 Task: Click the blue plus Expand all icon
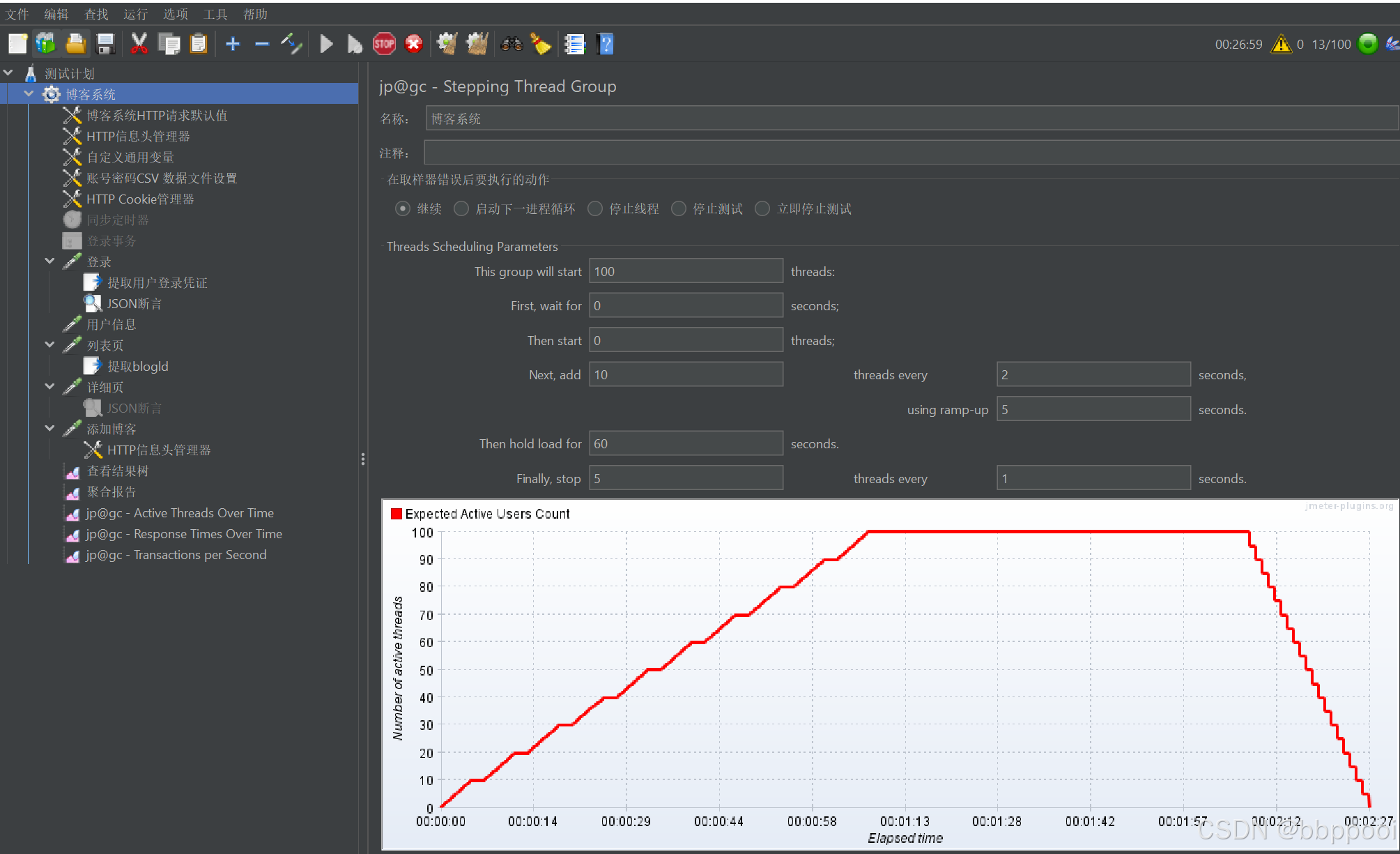233,45
